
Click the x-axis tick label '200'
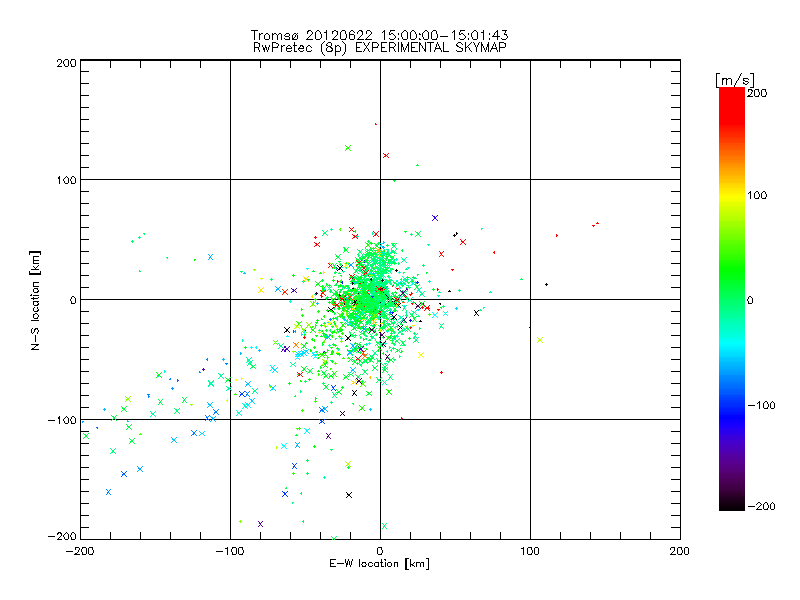680,551
